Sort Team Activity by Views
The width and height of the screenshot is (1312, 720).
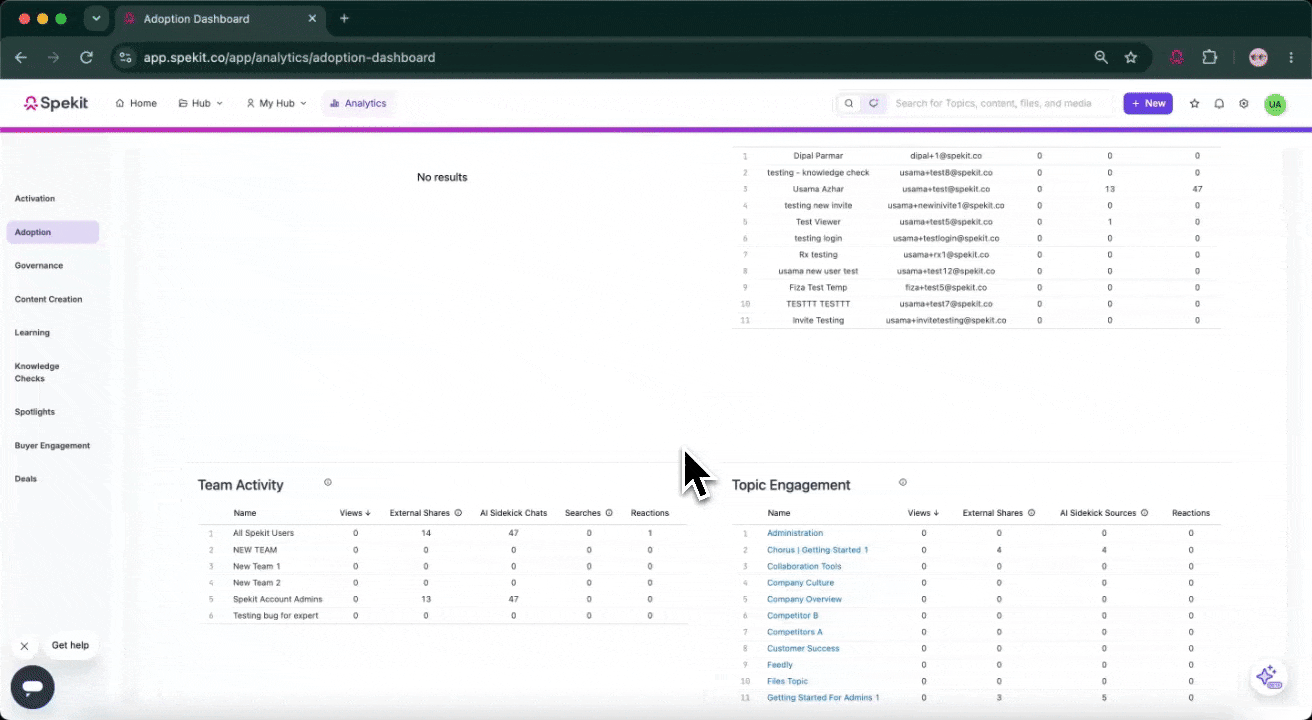pyautogui.click(x=355, y=513)
